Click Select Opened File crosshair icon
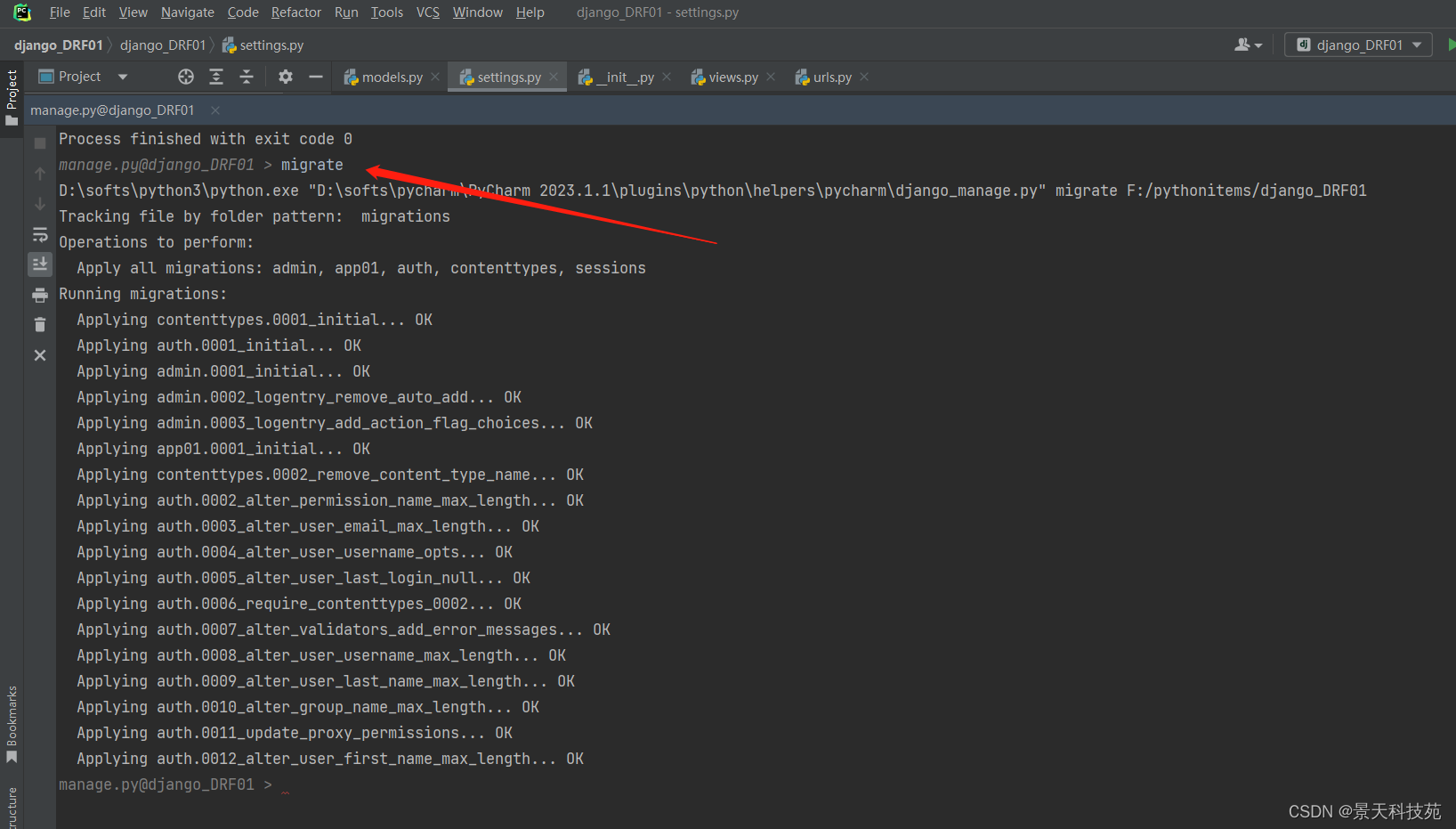 pyautogui.click(x=185, y=76)
